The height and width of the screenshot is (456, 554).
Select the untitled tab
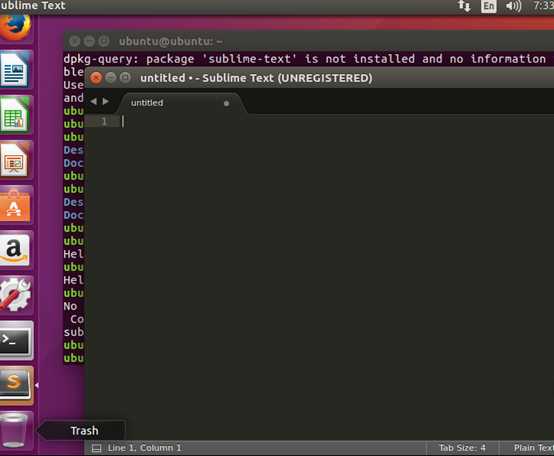(x=182, y=103)
